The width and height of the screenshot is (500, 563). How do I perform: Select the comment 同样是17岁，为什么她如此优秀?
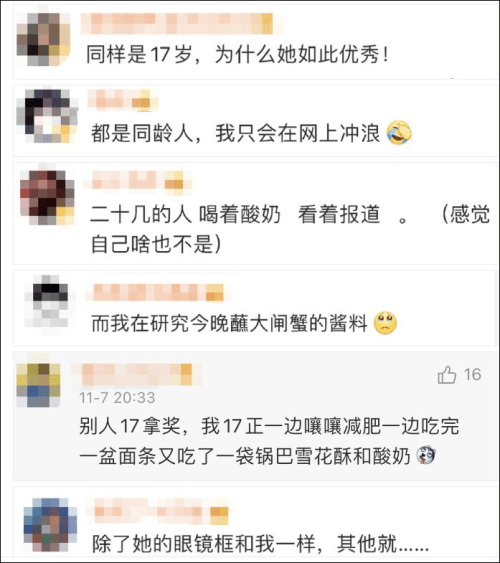(x=237, y=55)
